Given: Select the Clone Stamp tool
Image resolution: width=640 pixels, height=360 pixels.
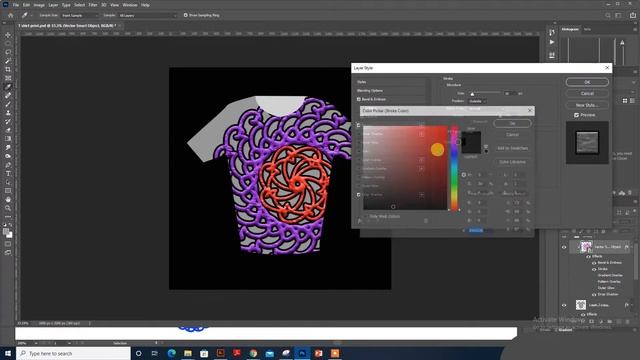Looking at the screenshot, I should point(8,113).
